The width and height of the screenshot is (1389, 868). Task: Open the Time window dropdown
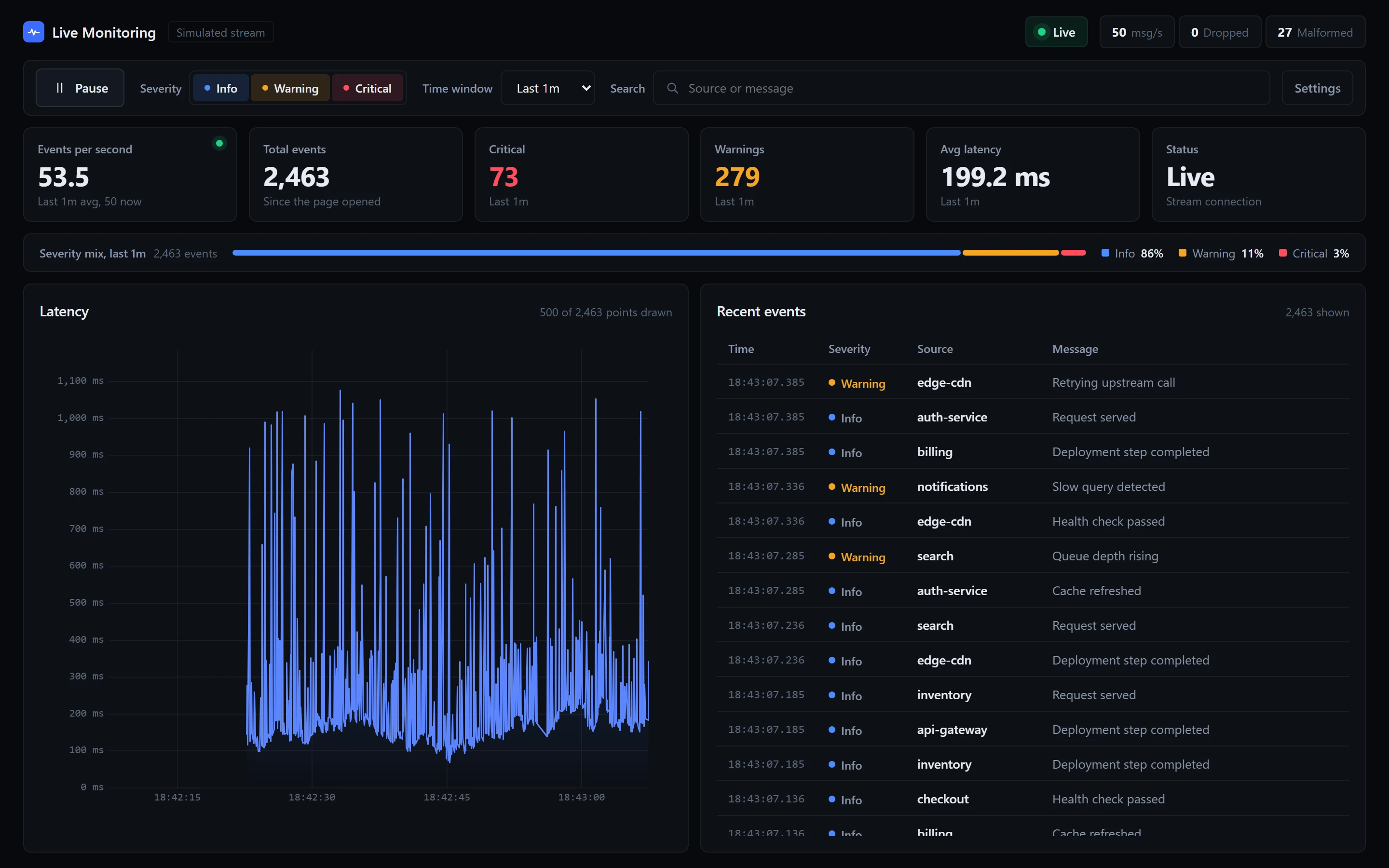[x=547, y=88]
